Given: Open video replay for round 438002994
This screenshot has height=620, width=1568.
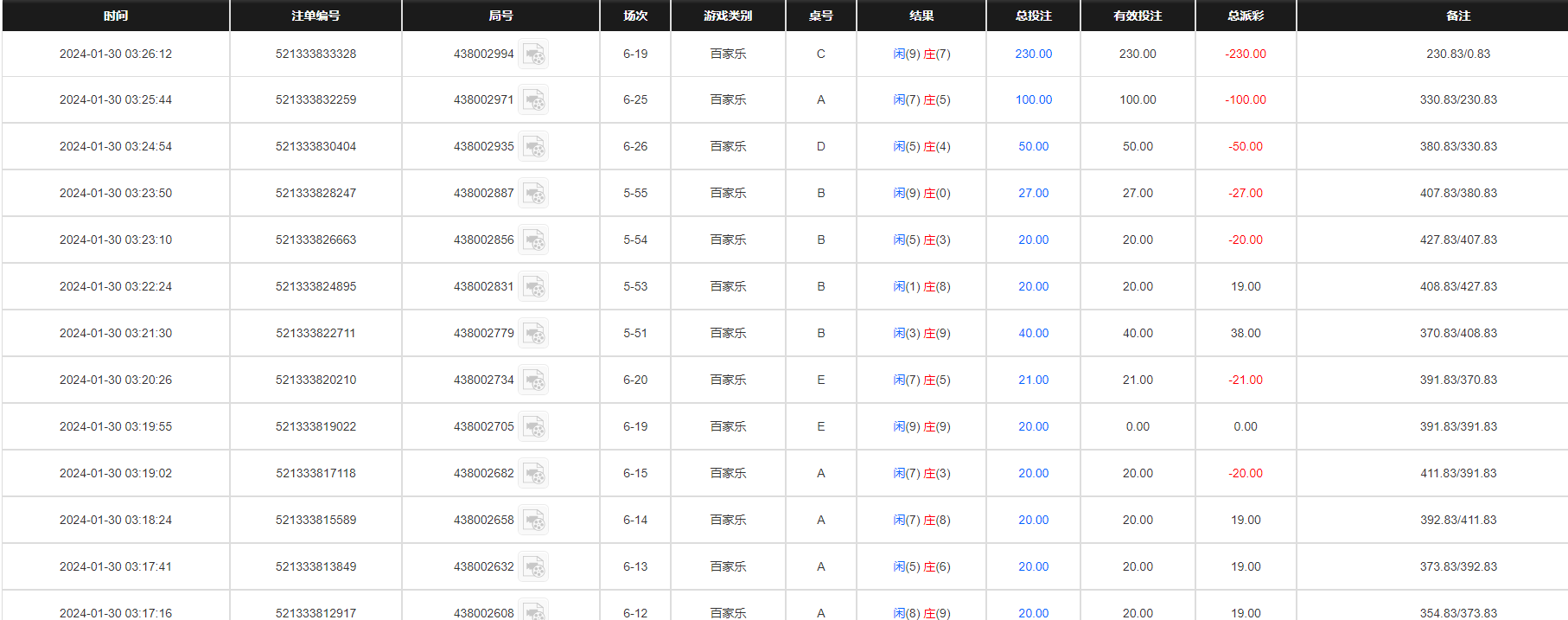Looking at the screenshot, I should [533, 54].
